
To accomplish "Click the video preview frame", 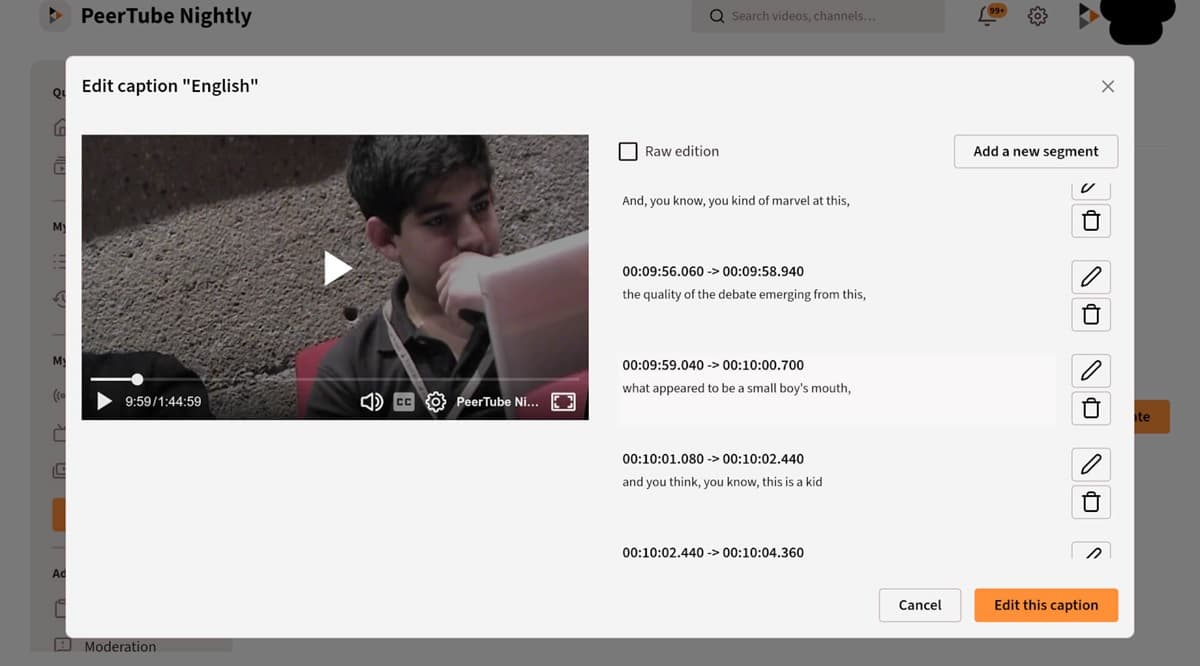I will click(335, 277).
